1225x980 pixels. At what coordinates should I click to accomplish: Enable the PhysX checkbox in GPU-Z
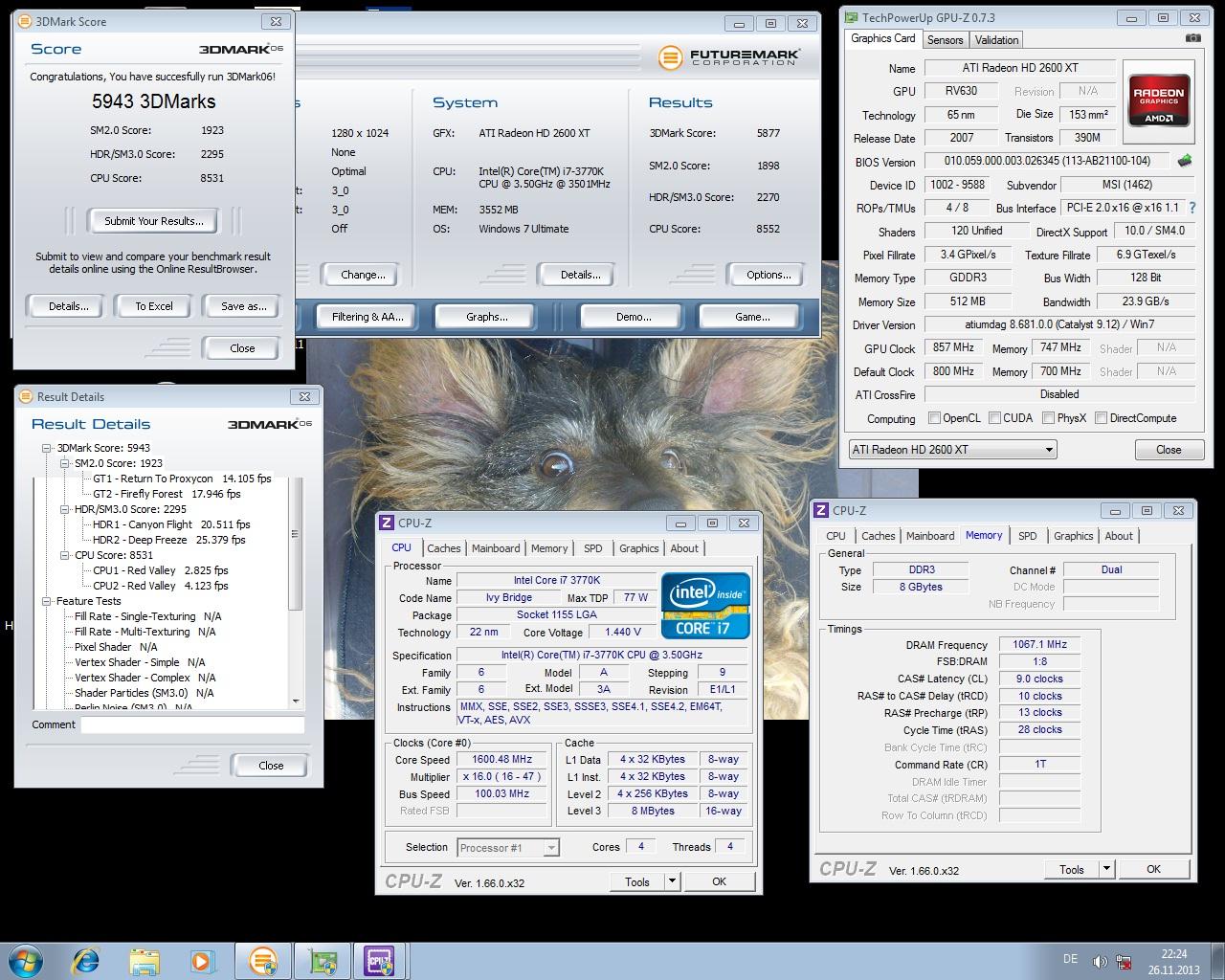[x=1049, y=418]
